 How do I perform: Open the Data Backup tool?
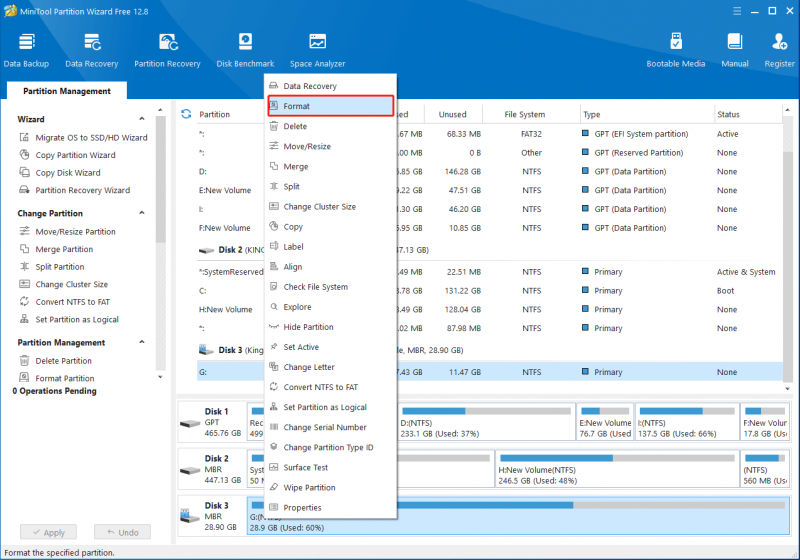click(26, 50)
